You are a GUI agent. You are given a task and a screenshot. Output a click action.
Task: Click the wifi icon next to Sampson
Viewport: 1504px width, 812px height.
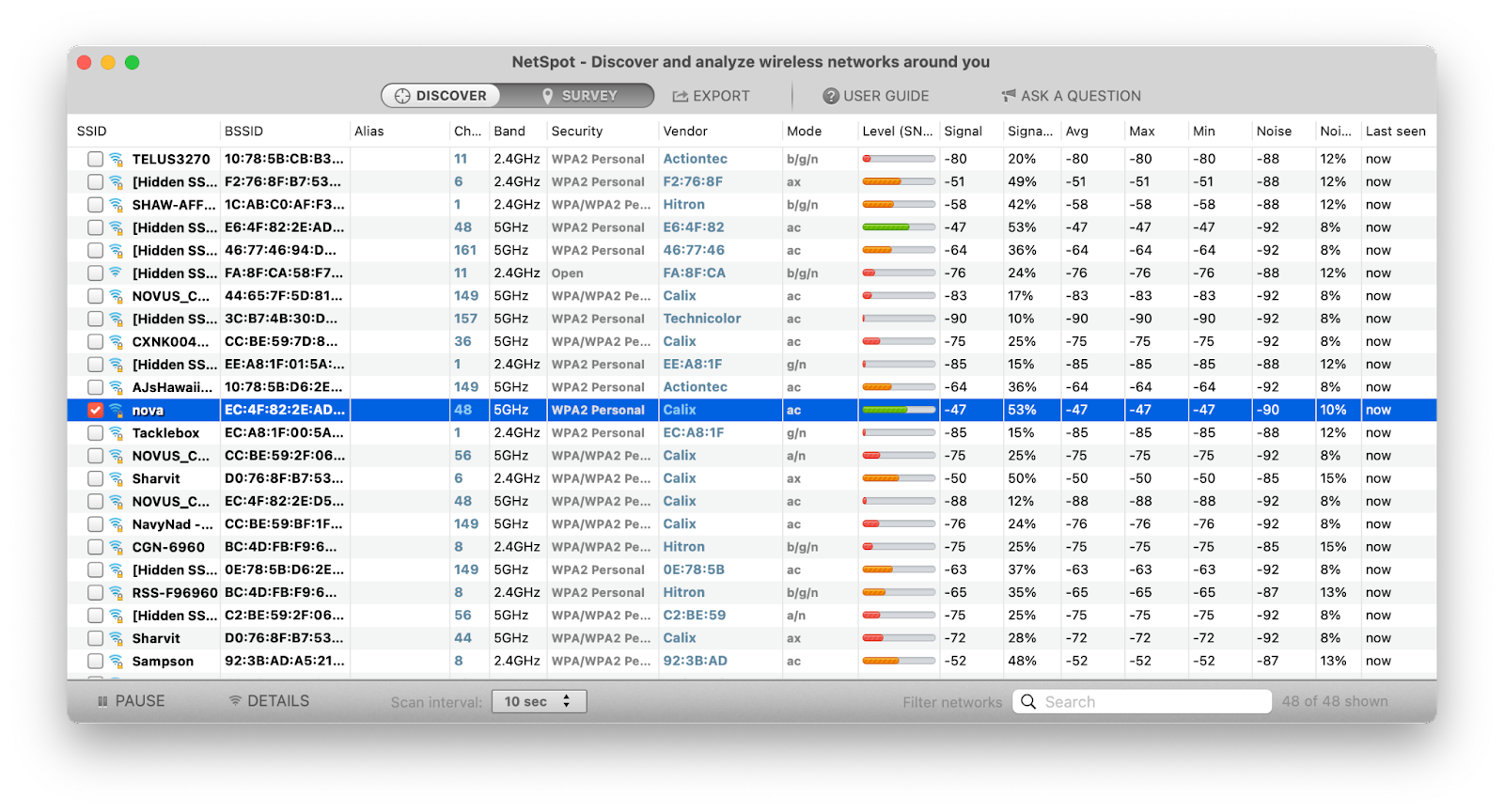pos(116,662)
